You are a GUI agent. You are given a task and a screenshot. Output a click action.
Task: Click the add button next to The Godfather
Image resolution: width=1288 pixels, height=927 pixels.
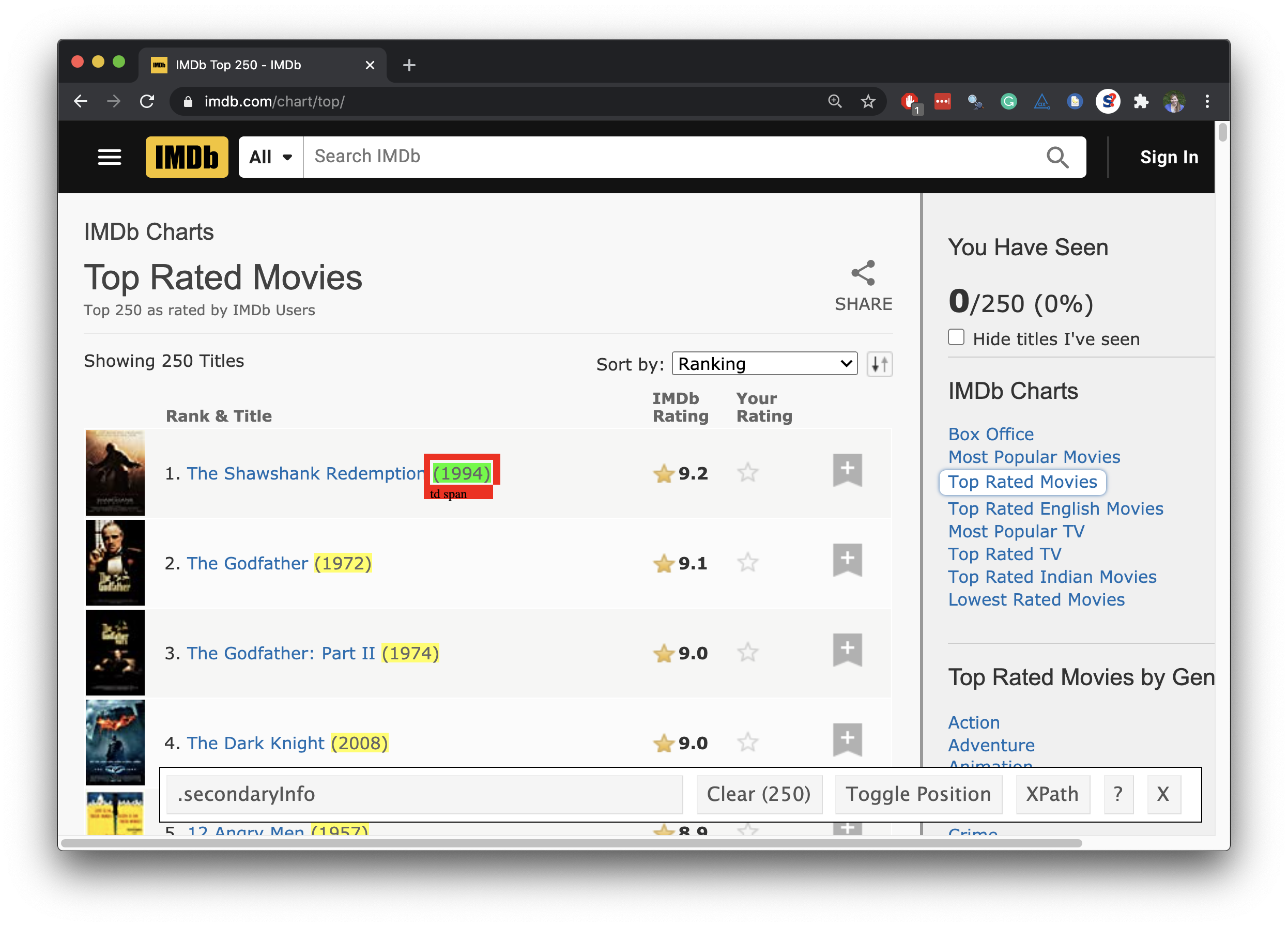848,560
